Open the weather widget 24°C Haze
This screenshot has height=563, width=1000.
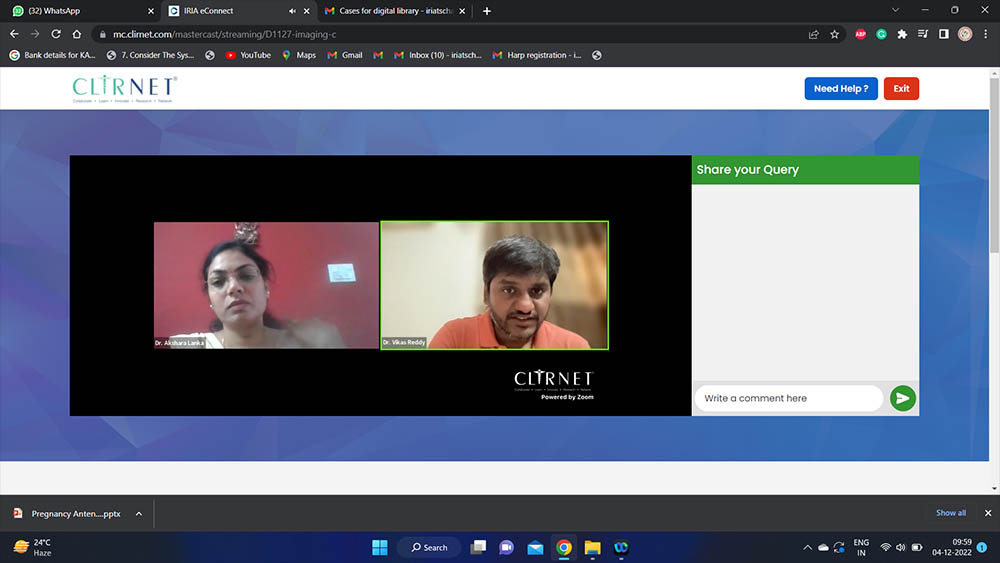click(33, 548)
